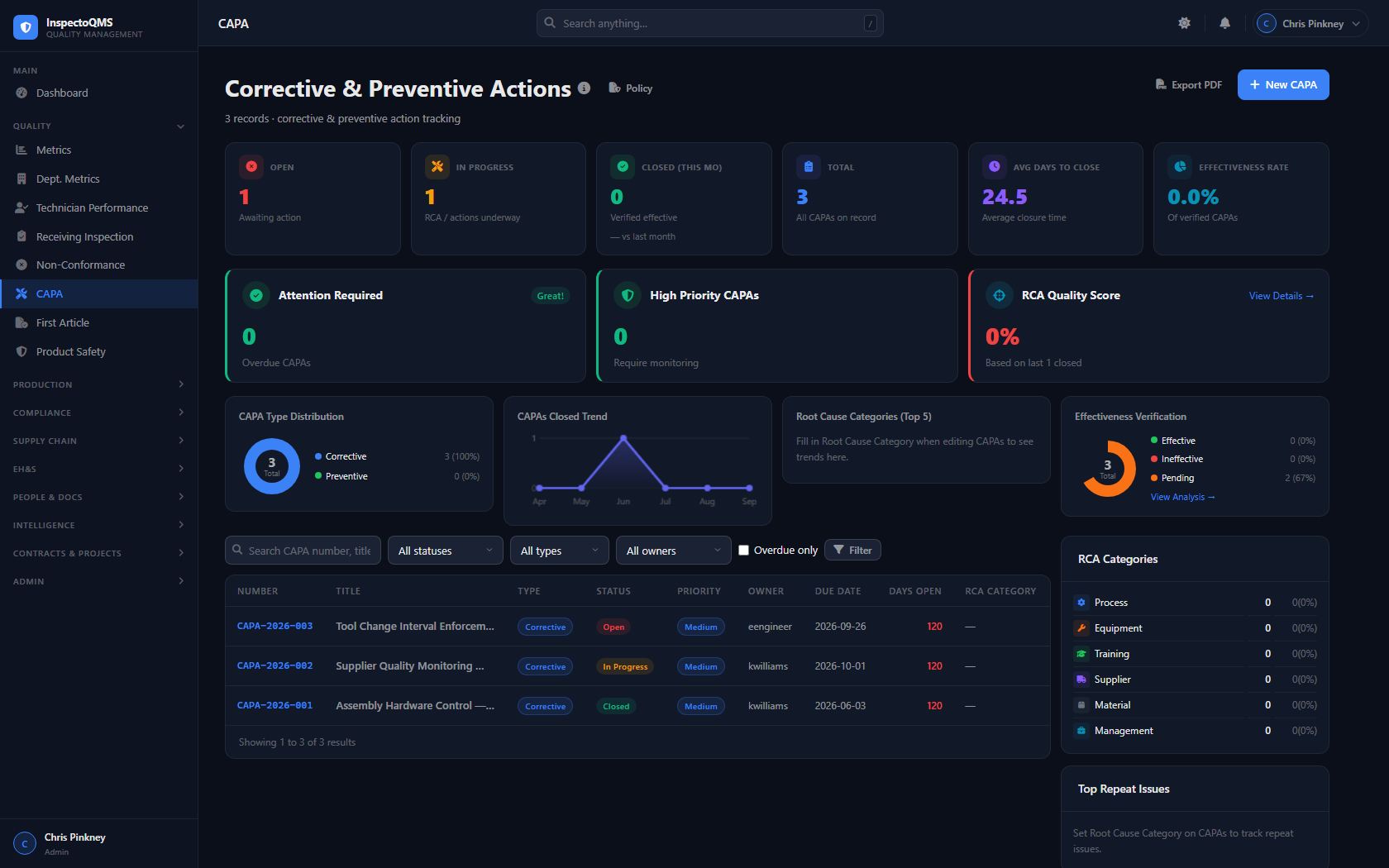Click the Product Safety shield icon
Image resolution: width=1389 pixels, height=868 pixels.
pos(21,351)
